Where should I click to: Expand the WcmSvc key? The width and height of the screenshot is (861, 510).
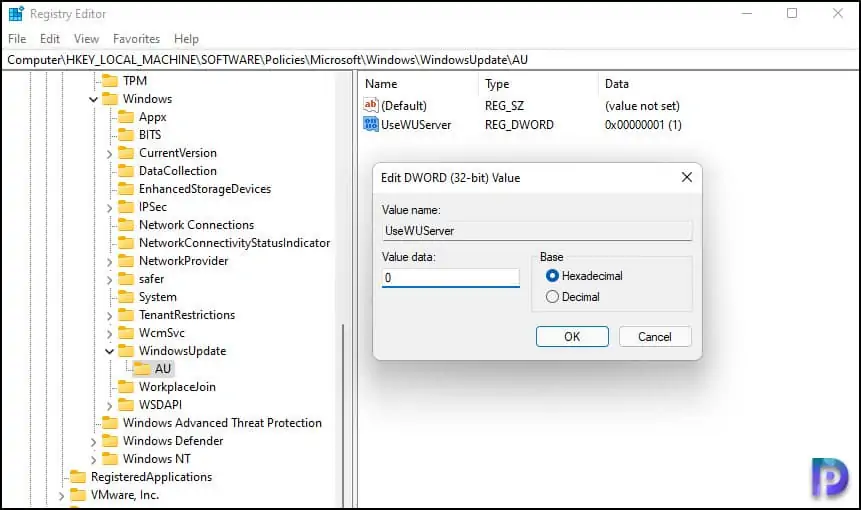(x=109, y=334)
